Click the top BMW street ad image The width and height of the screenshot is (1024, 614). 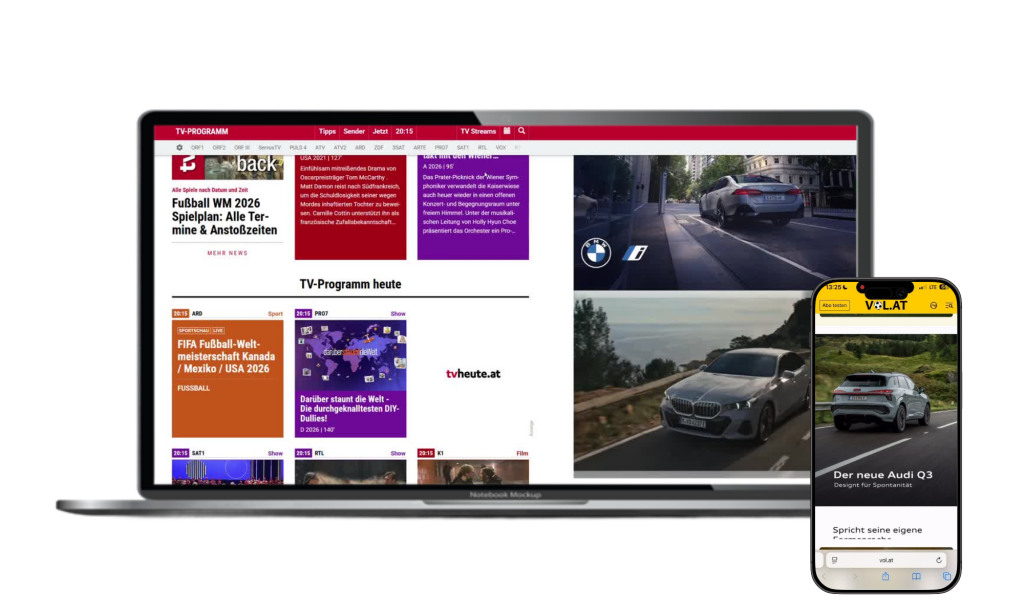click(x=714, y=222)
